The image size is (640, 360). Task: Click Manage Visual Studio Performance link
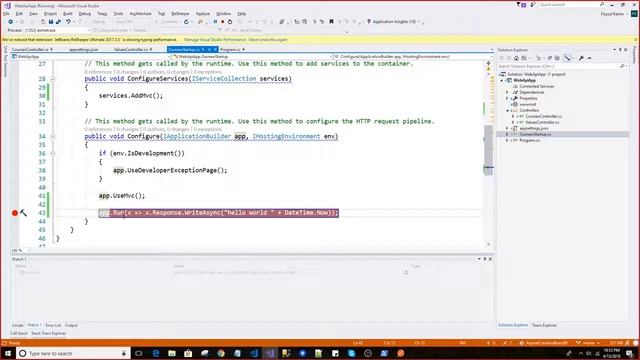point(215,40)
